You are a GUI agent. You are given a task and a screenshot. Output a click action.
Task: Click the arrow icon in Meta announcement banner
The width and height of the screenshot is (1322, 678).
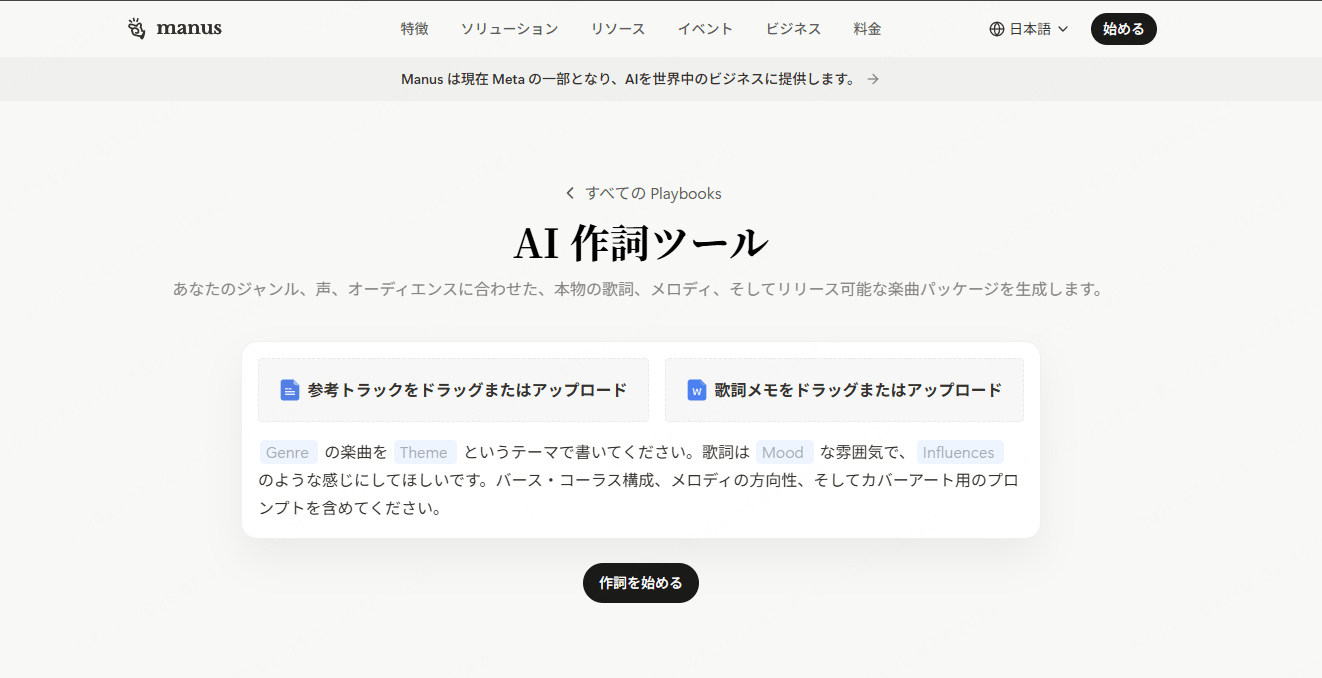pos(873,79)
